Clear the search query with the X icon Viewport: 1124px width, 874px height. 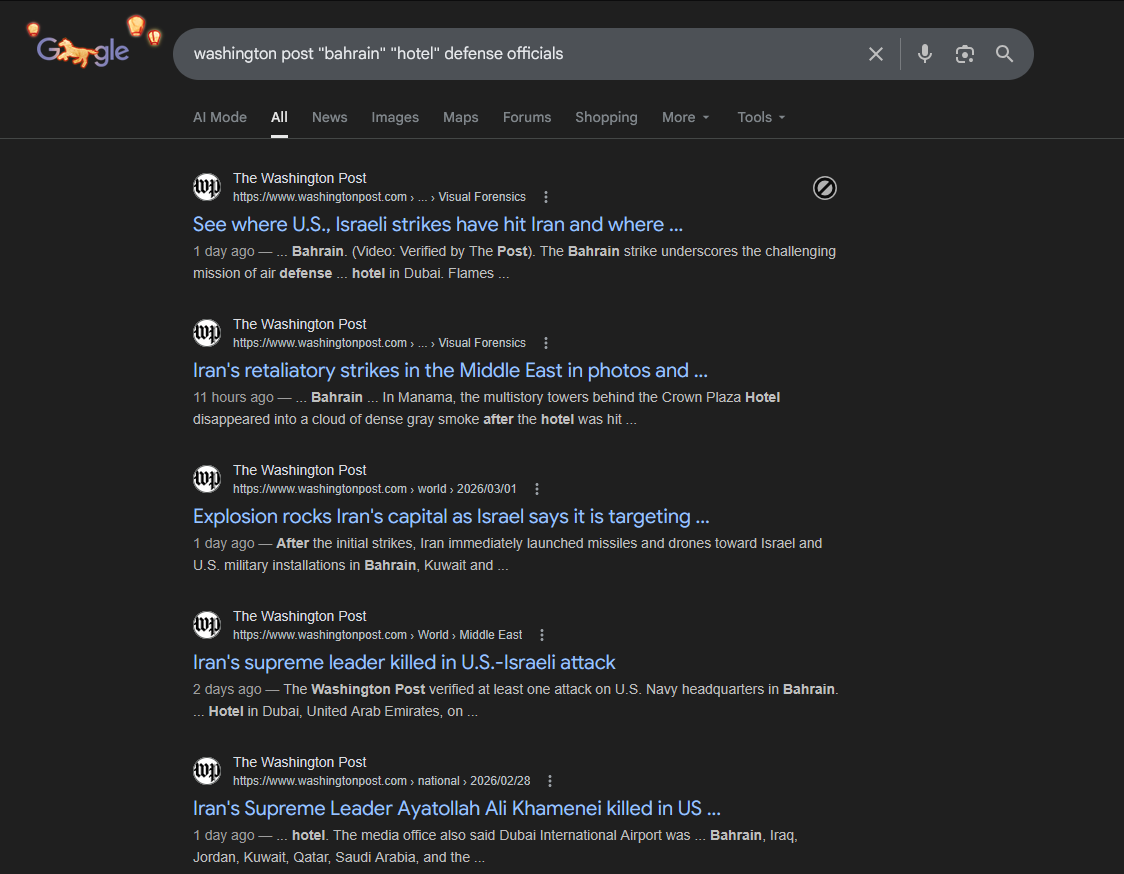click(875, 54)
